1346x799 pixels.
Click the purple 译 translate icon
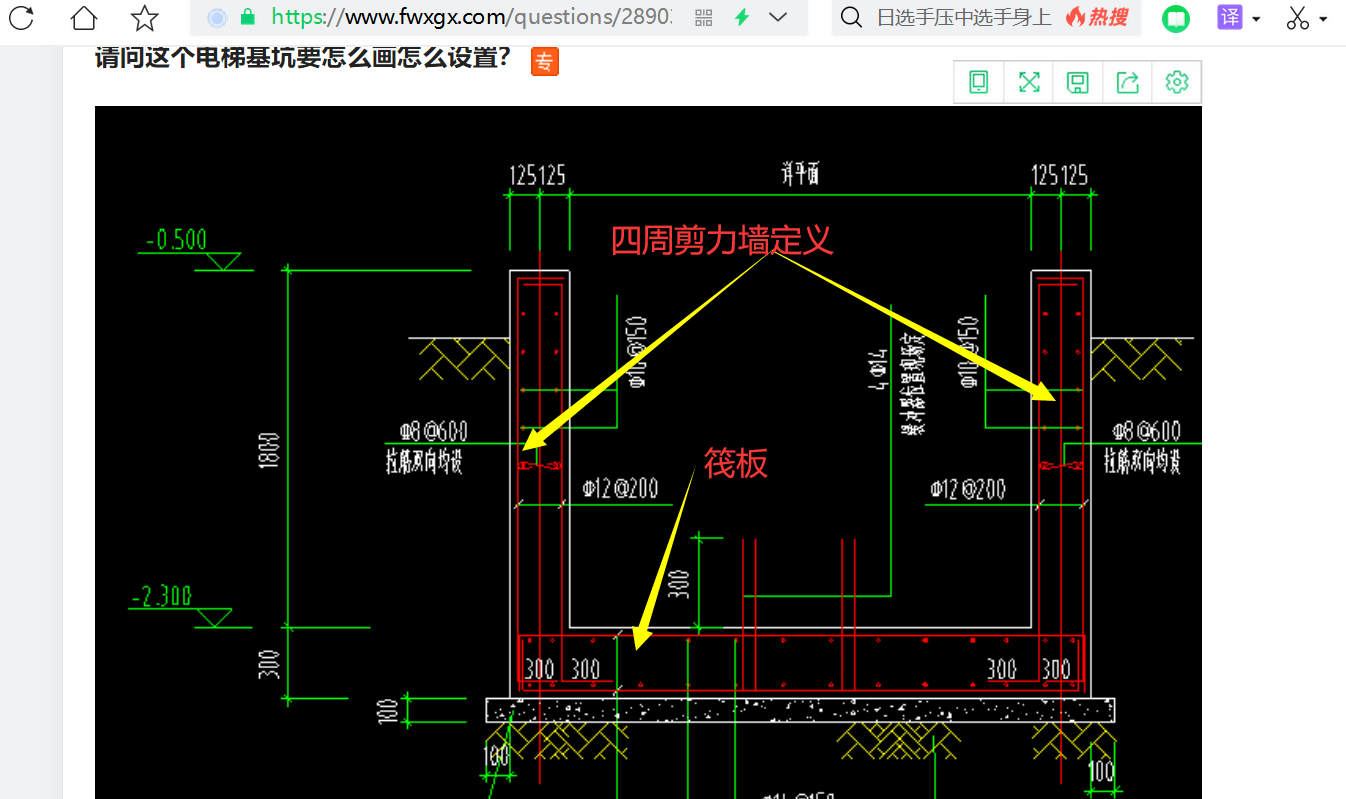click(x=1230, y=17)
